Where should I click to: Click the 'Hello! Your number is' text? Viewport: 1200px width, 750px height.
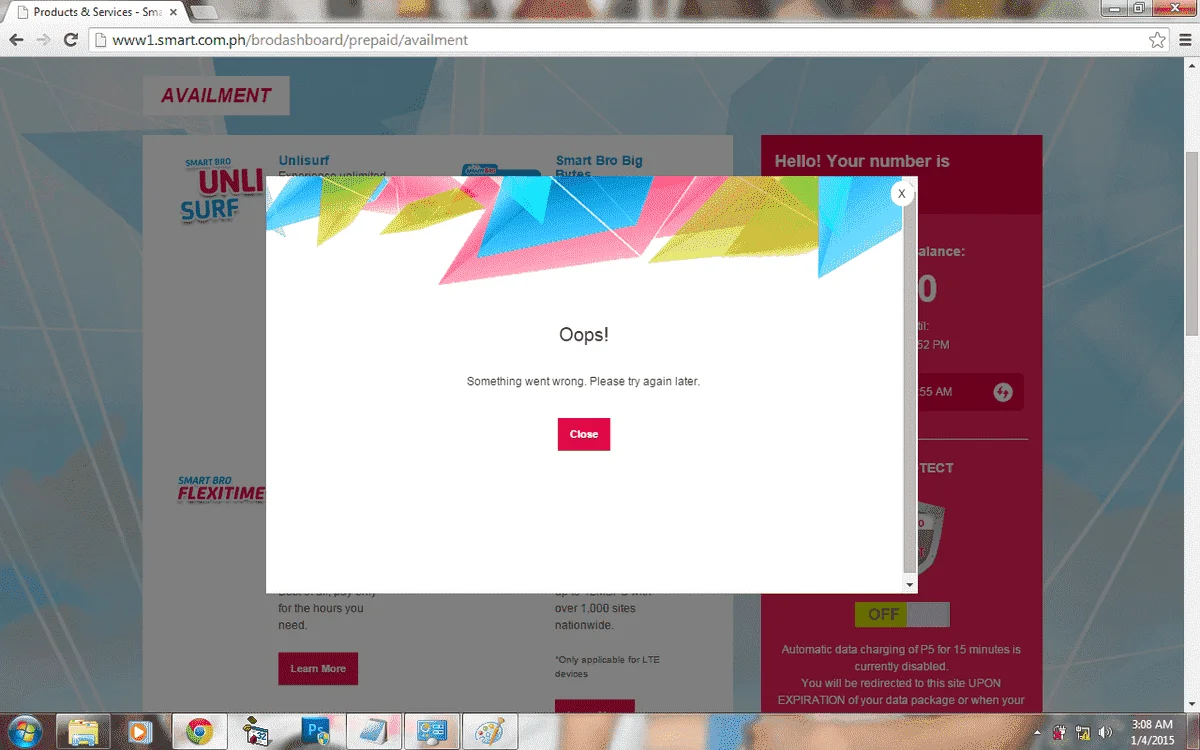click(x=862, y=161)
